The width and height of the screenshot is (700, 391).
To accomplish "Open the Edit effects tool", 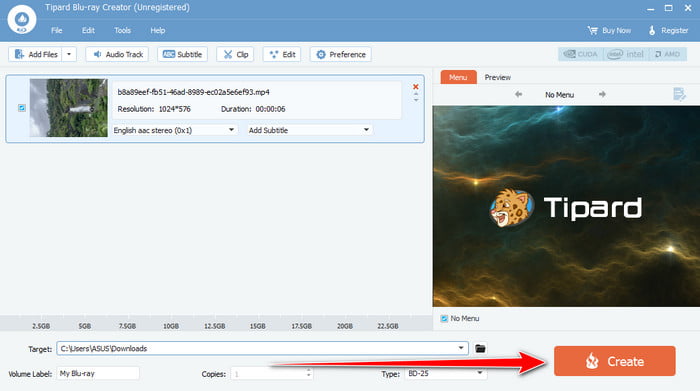I will pyautogui.click(x=282, y=54).
